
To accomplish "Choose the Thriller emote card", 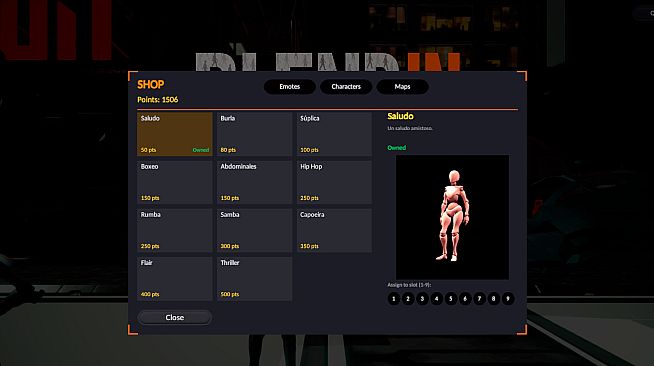I will pos(254,278).
